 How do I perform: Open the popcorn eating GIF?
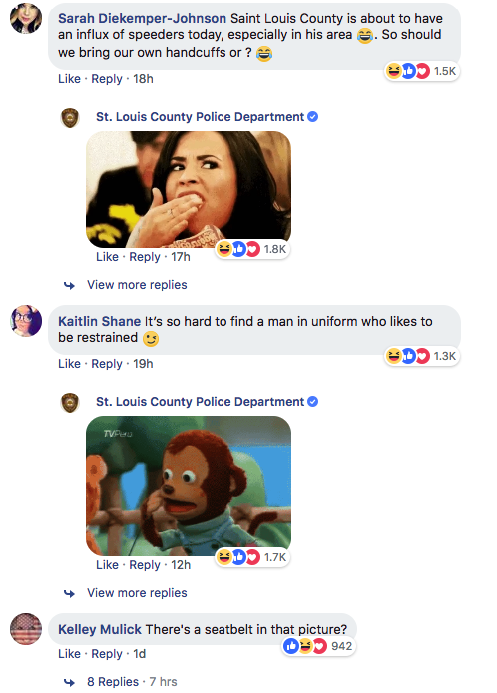click(189, 189)
